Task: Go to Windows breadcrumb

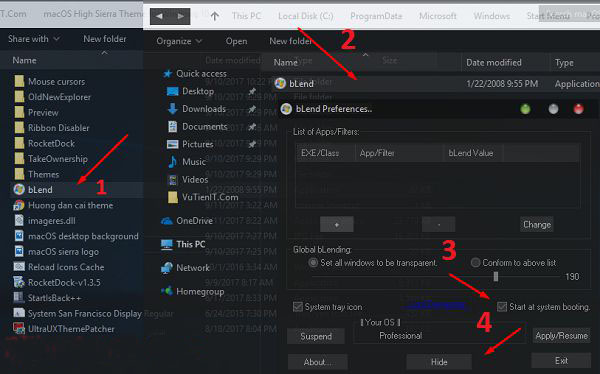Action: tap(492, 16)
